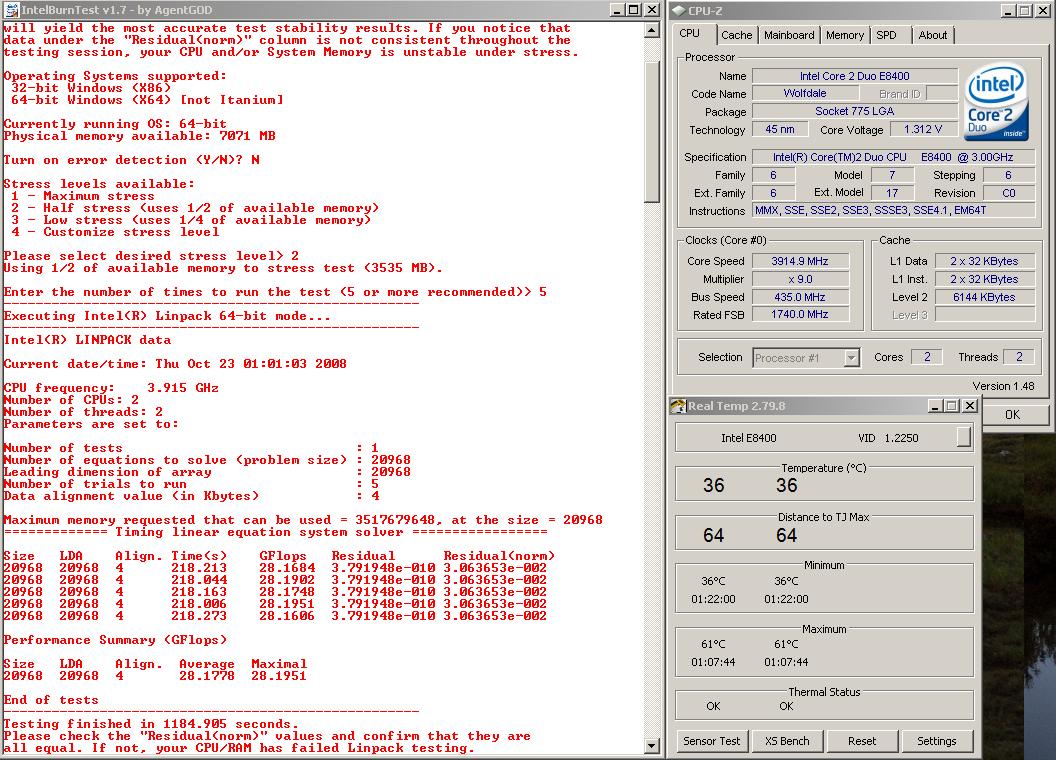The image size is (1056, 760).
Task: Launch XS Bench in Real Temp
Action: tap(787, 741)
